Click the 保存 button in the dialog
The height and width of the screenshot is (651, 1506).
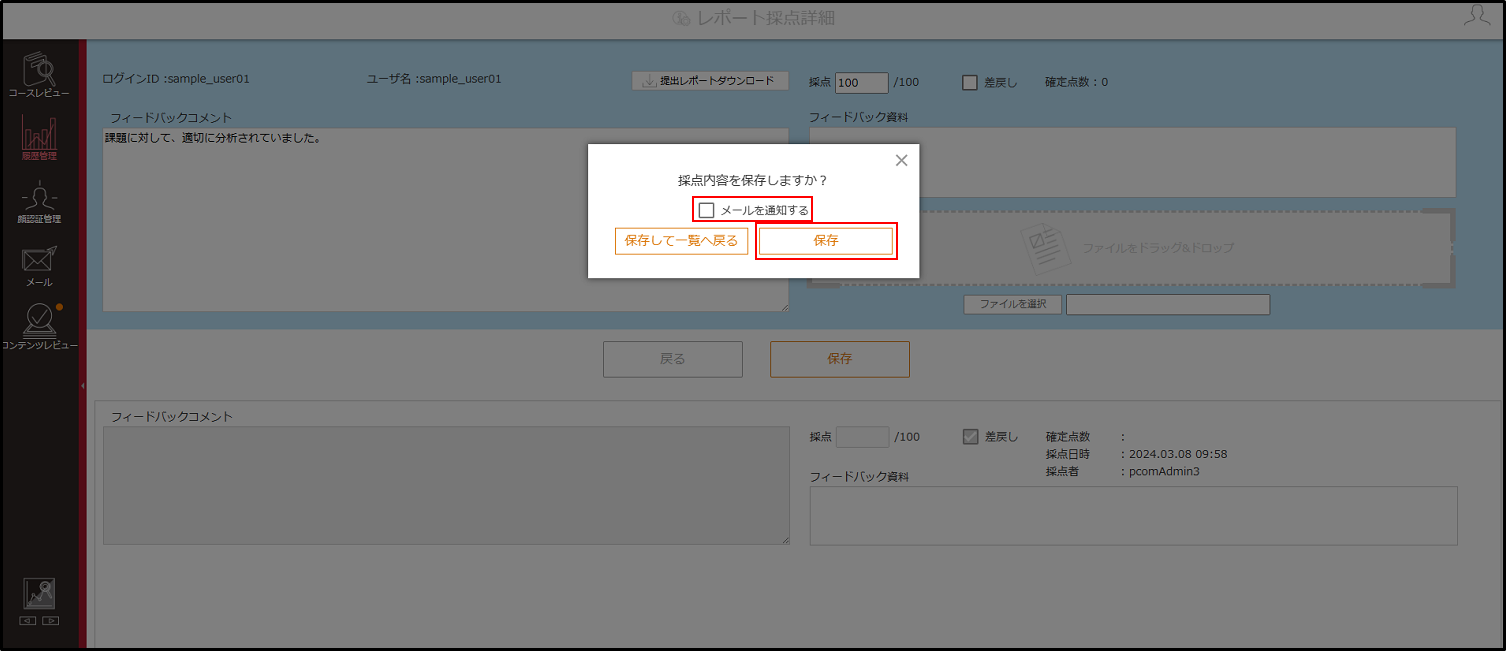(x=826, y=241)
